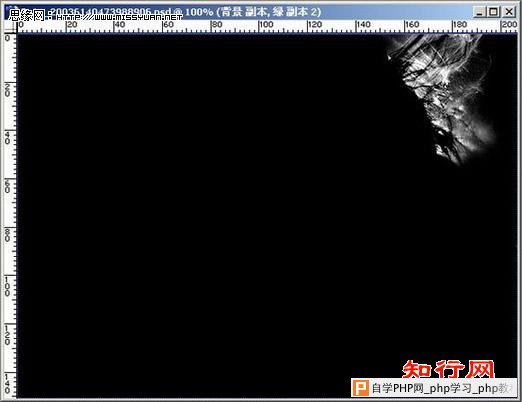Viewport: 522px width, 402px height.
Task: Click the 60 mark on vertical ruler
Action: click(7, 187)
